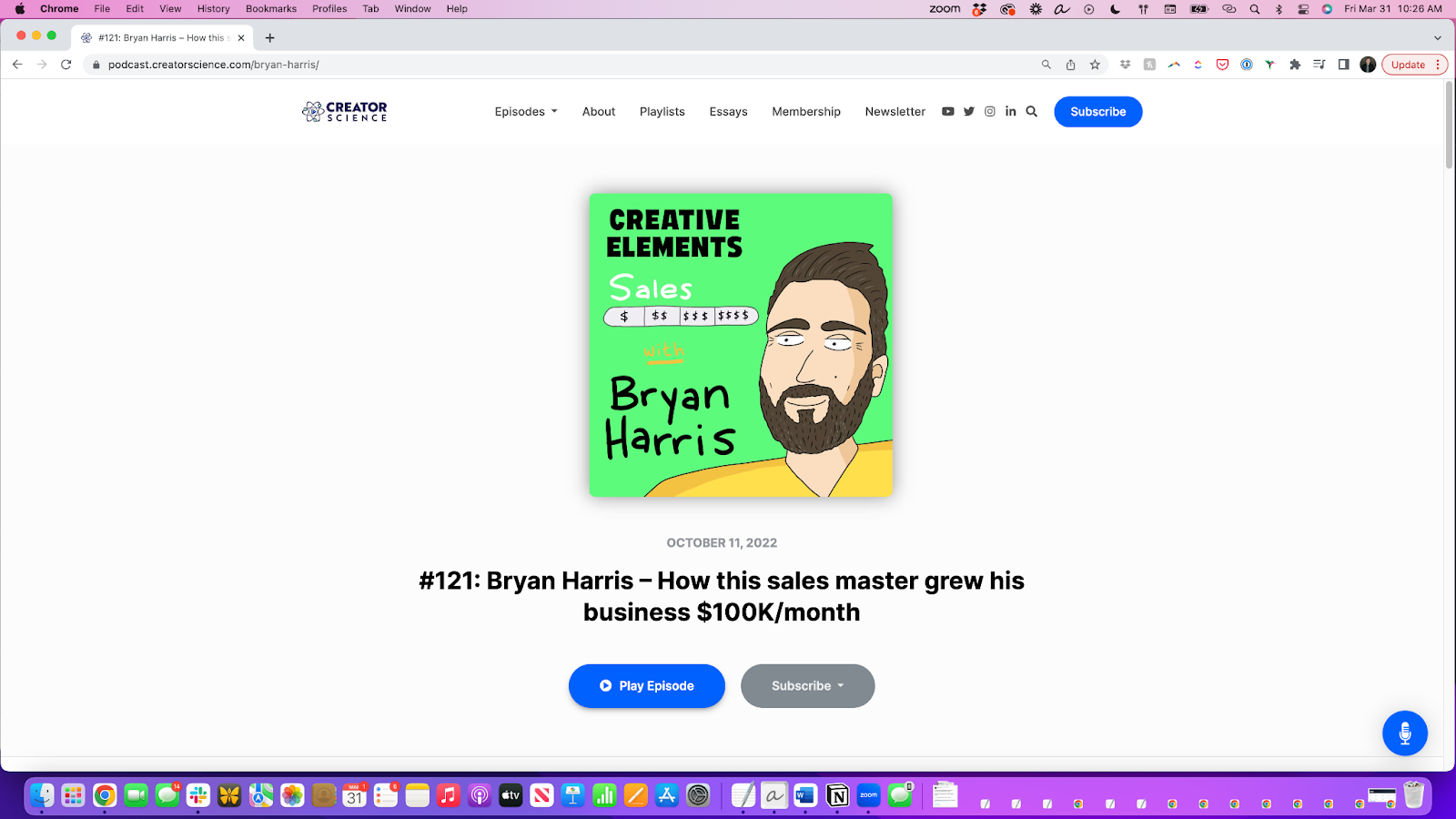The height and width of the screenshot is (819, 1456).
Task: Close the Bryan Harris tab
Action: point(241,38)
